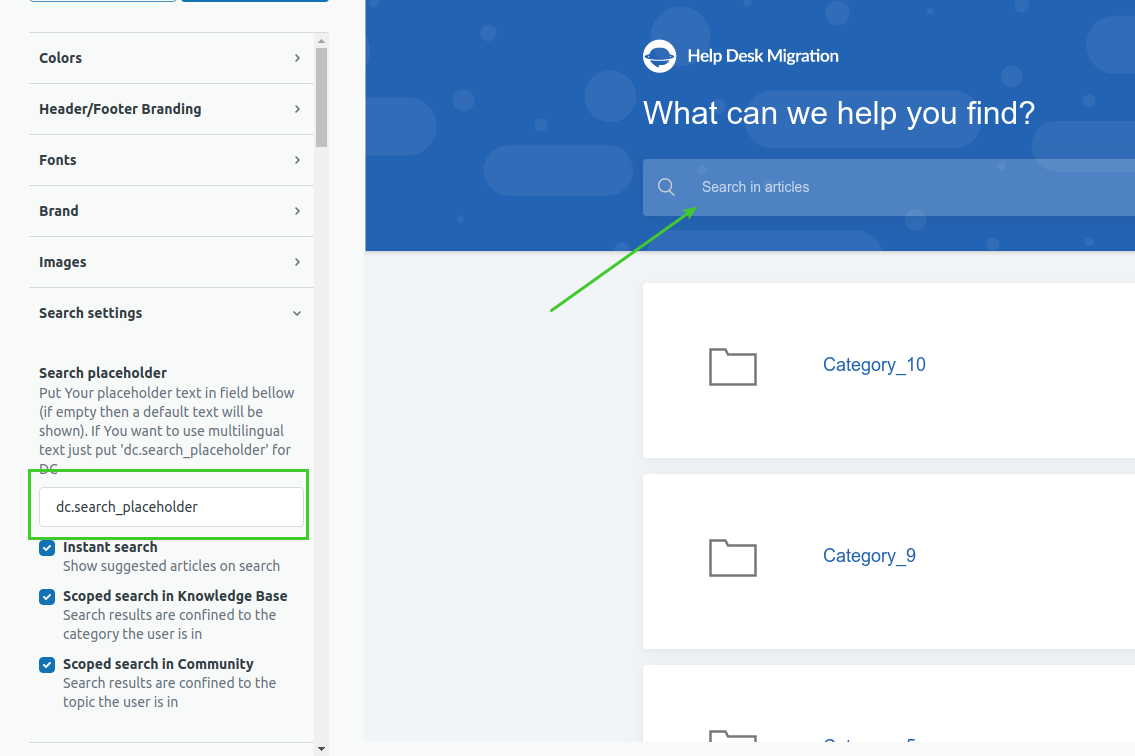Expand the Colors section chevron
This screenshot has width=1135, height=756.
pyautogui.click(x=297, y=58)
